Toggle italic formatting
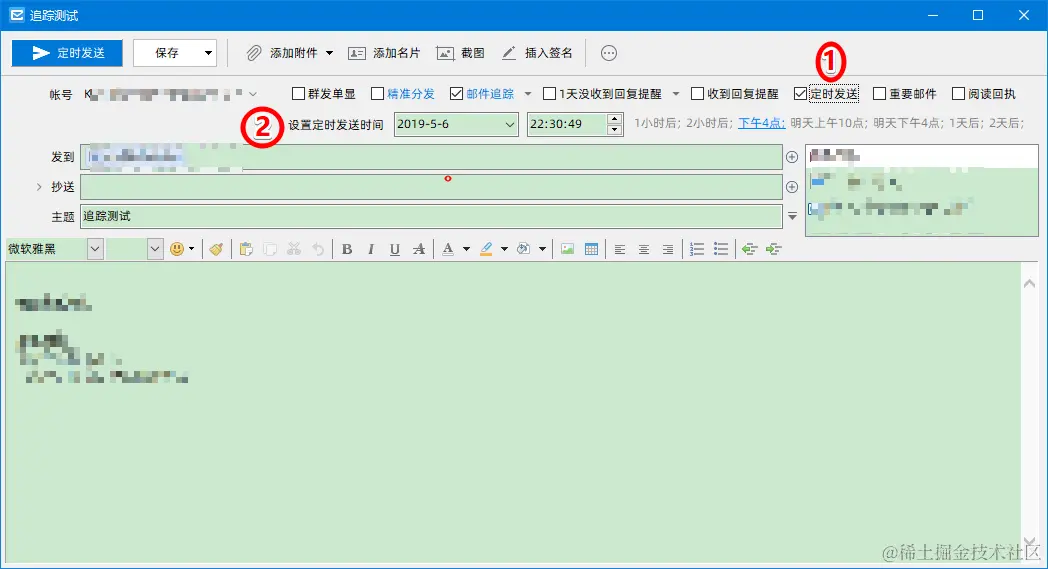Viewport: 1048px width, 569px height. click(371, 249)
